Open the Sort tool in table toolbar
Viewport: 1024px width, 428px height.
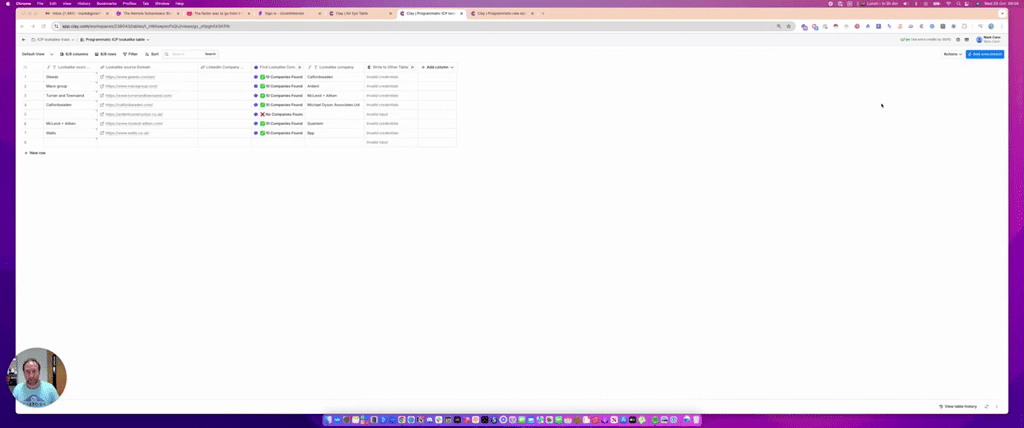pyautogui.click(x=152, y=54)
